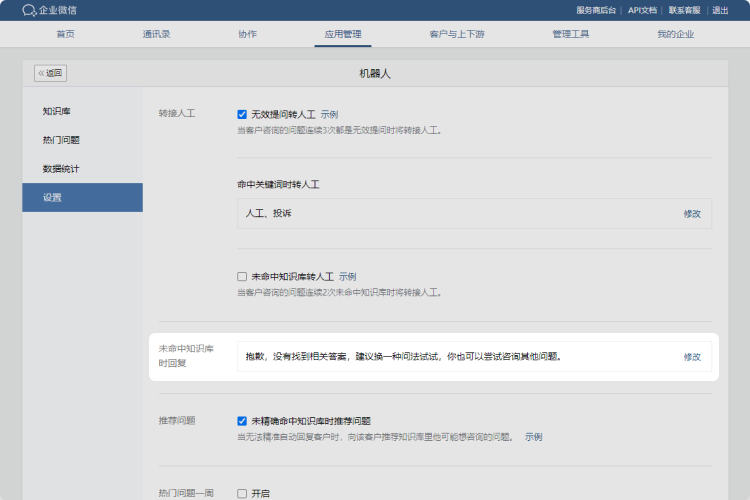Check the 开启 checkbox for 热门问题

pos(242,493)
